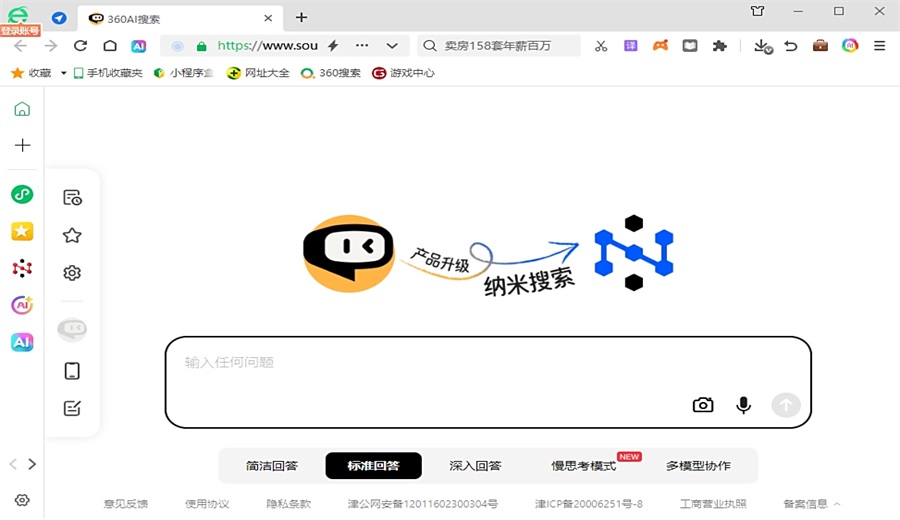
Task: Open the blue AI square sidebar icon
Action: point(22,342)
